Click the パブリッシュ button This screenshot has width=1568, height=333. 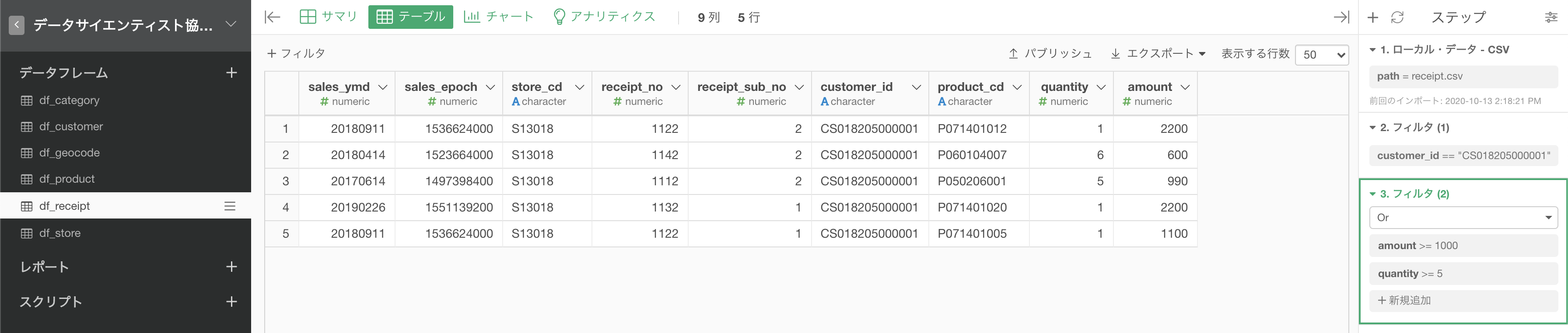tap(1050, 53)
